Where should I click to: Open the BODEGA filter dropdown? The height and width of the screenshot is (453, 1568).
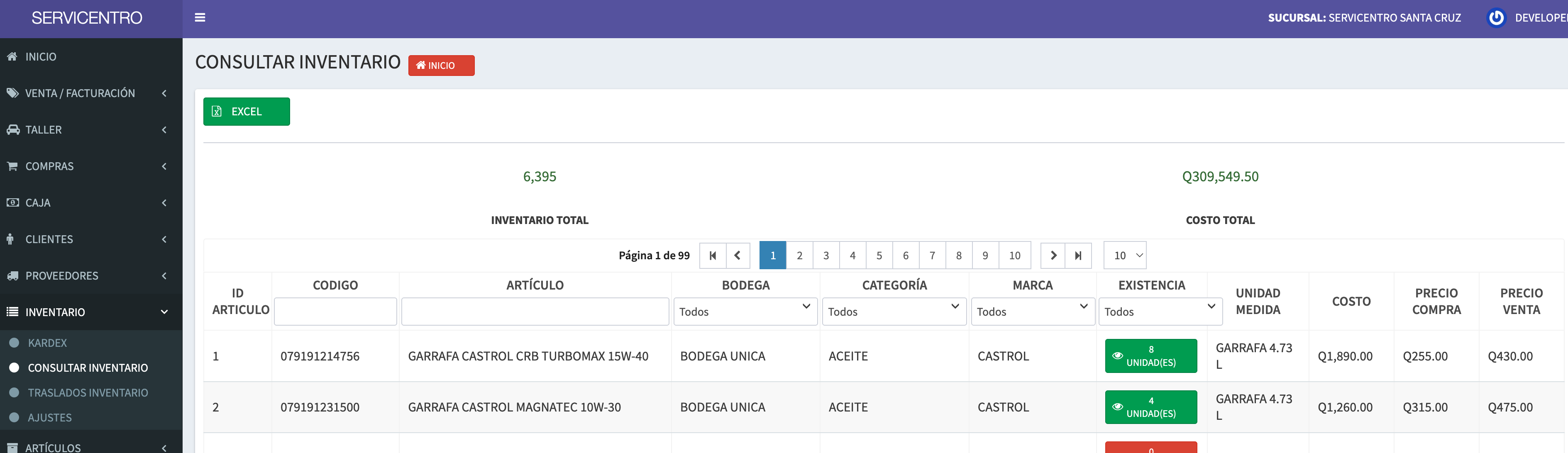745,311
